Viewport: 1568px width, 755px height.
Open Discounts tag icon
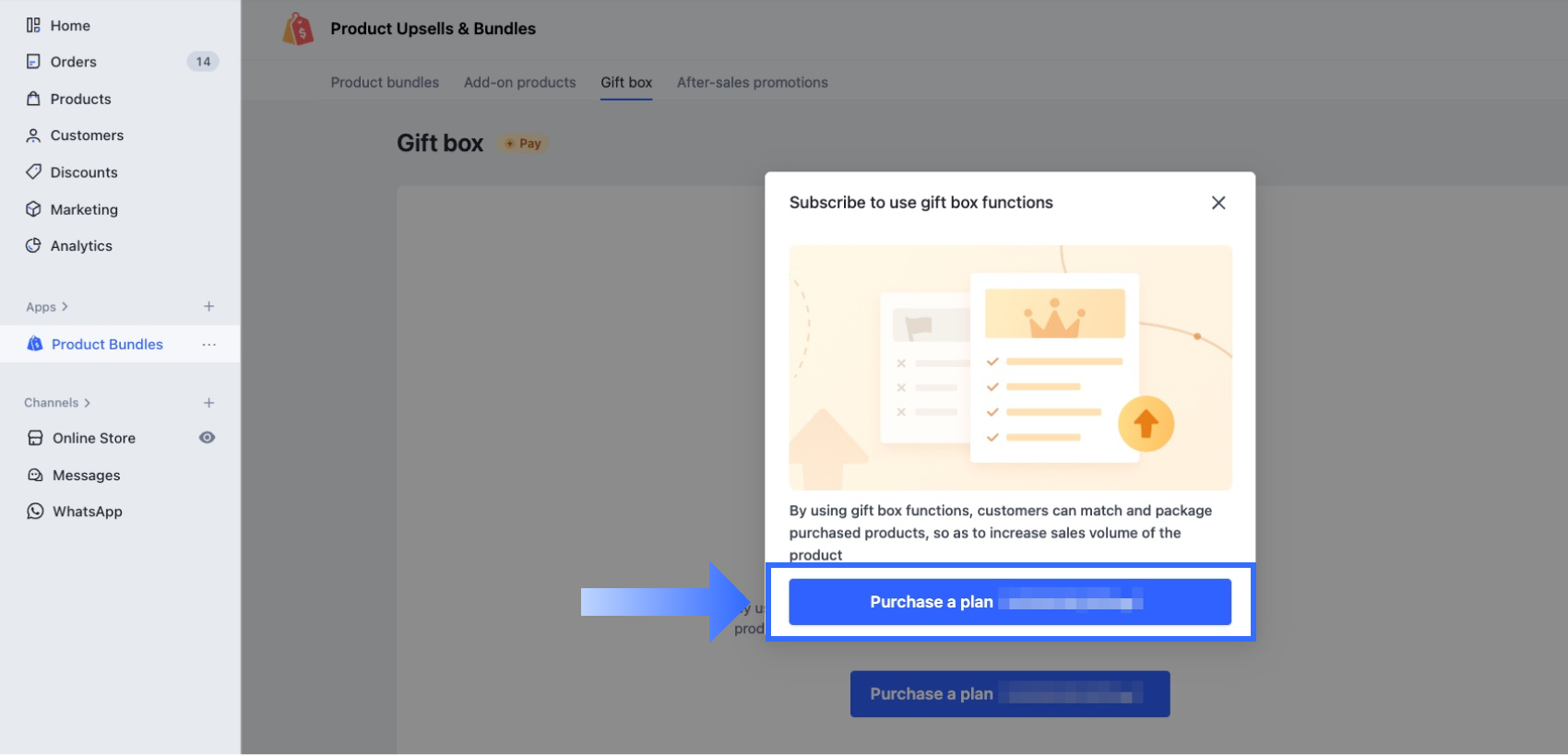[33, 172]
